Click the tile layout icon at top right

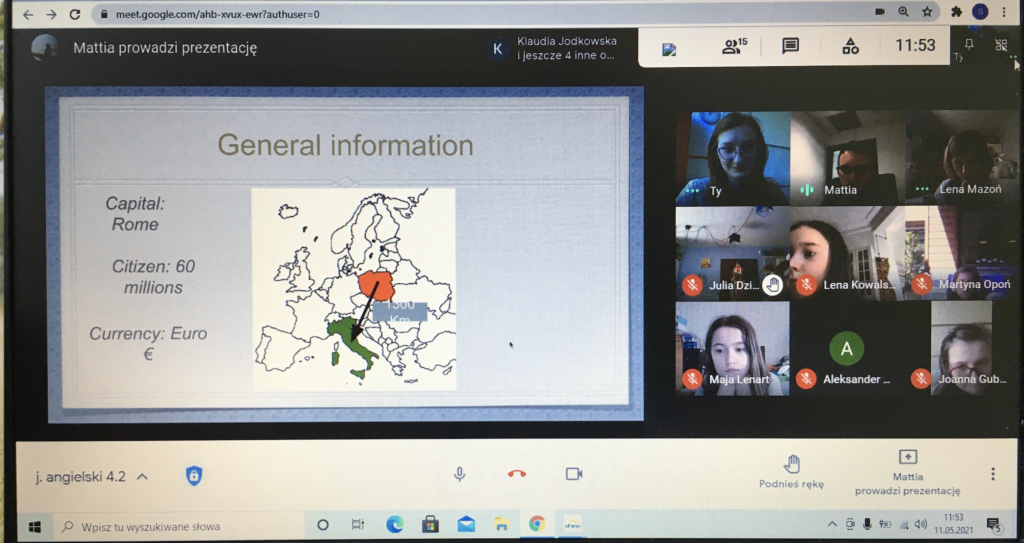[x=1001, y=44]
